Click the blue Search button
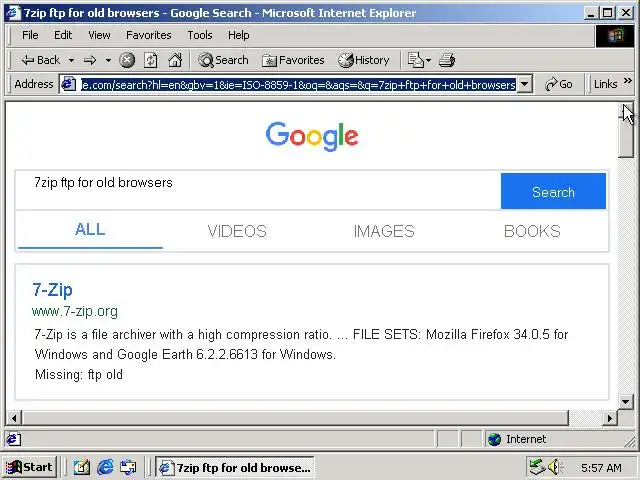Image resolution: width=640 pixels, height=480 pixels. coord(553,191)
